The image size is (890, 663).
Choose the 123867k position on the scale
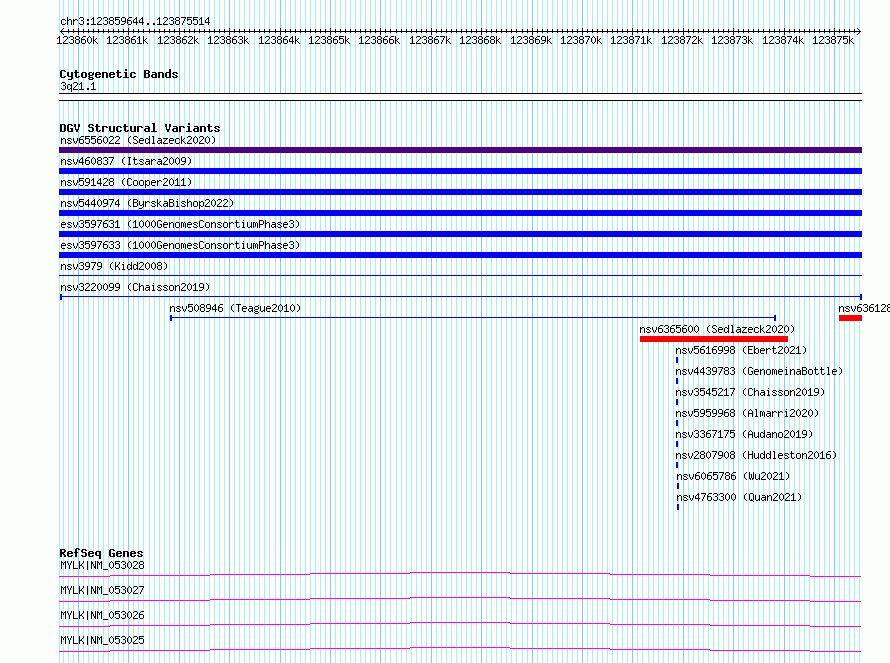pyautogui.click(x=430, y=40)
